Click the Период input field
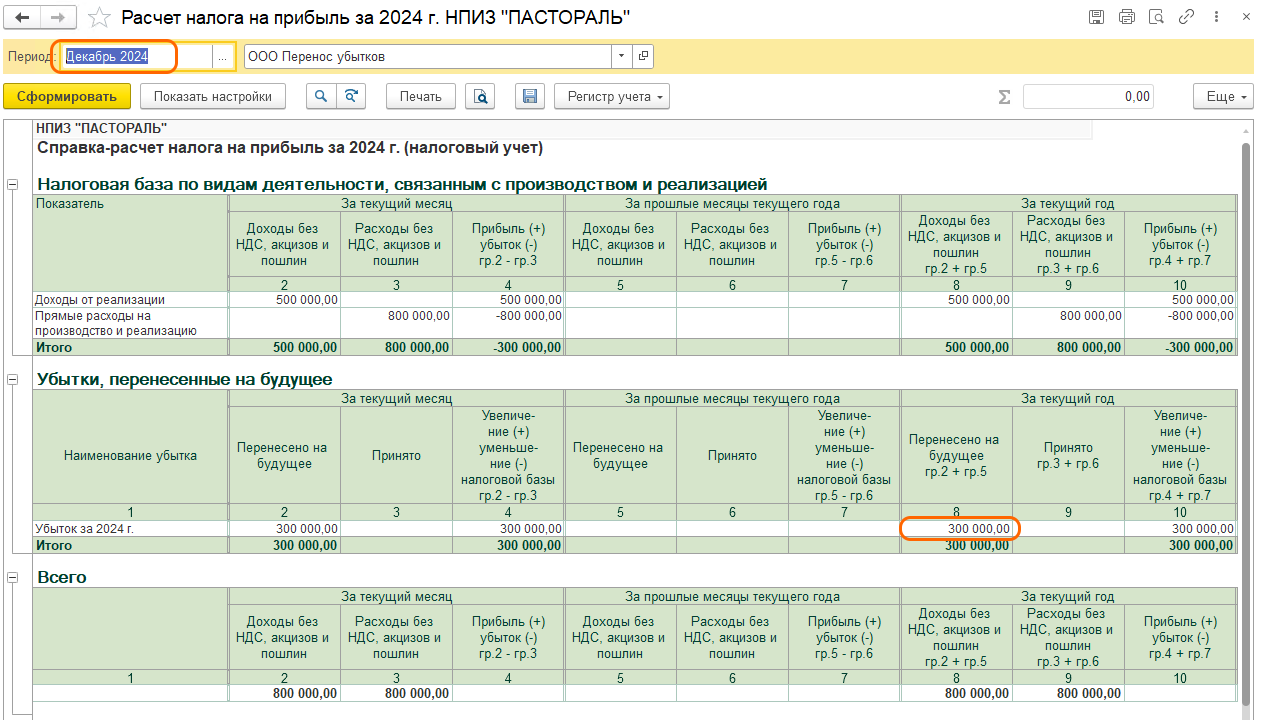Screen dimensions: 1261x720 point(135,57)
